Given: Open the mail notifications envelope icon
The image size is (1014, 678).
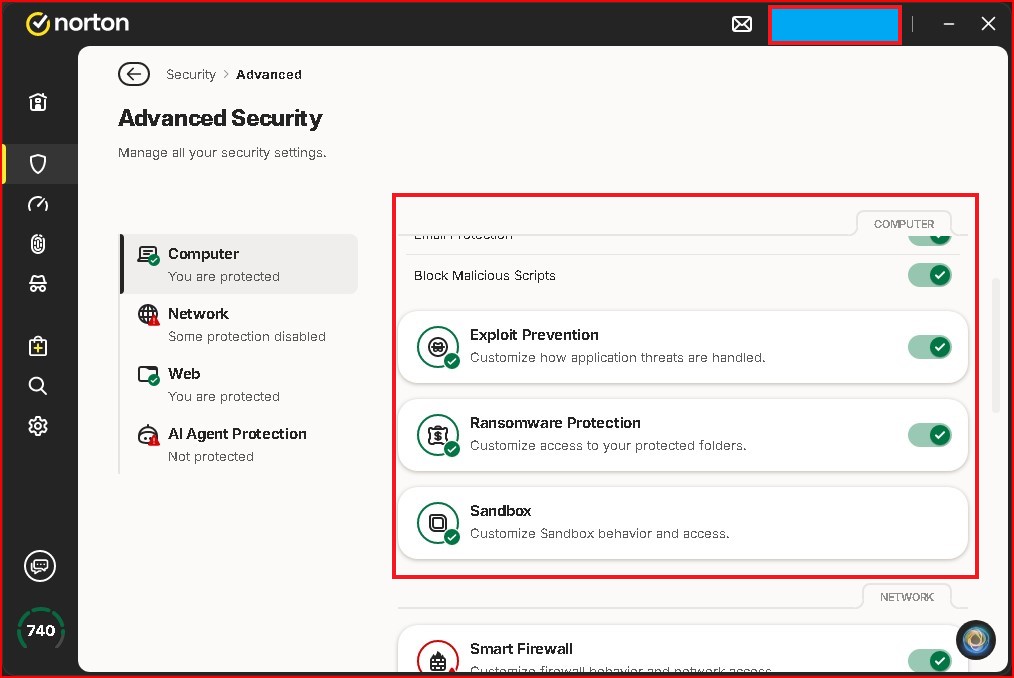Looking at the screenshot, I should 742,25.
